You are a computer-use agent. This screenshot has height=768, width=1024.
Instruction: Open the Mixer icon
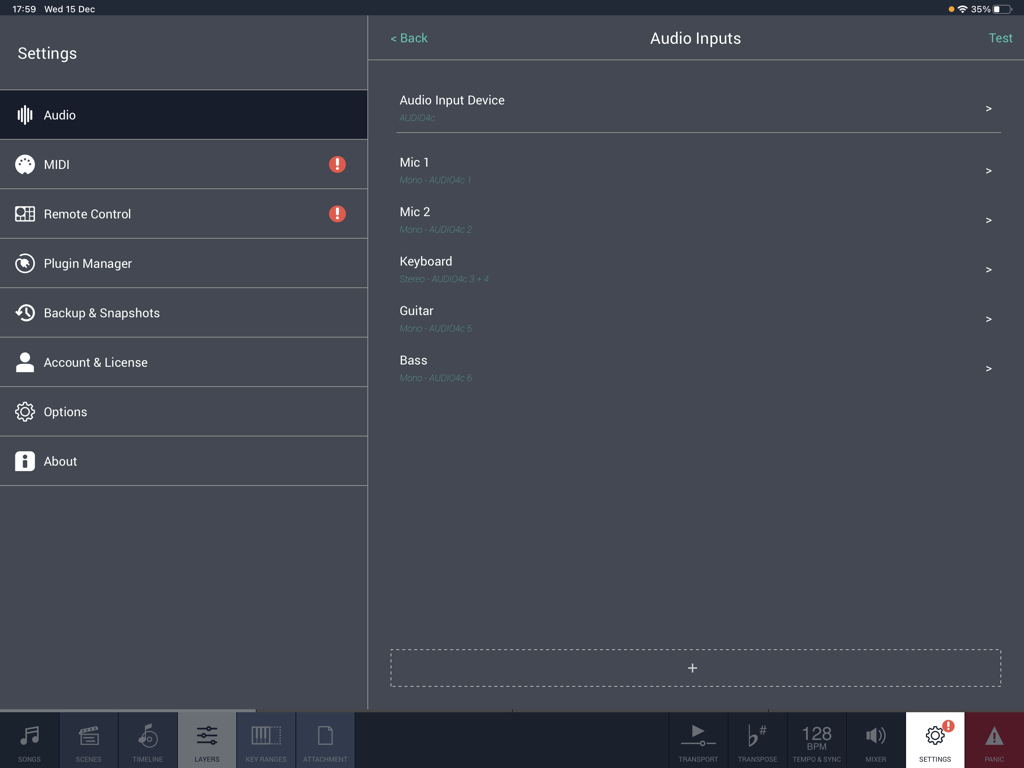click(875, 740)
